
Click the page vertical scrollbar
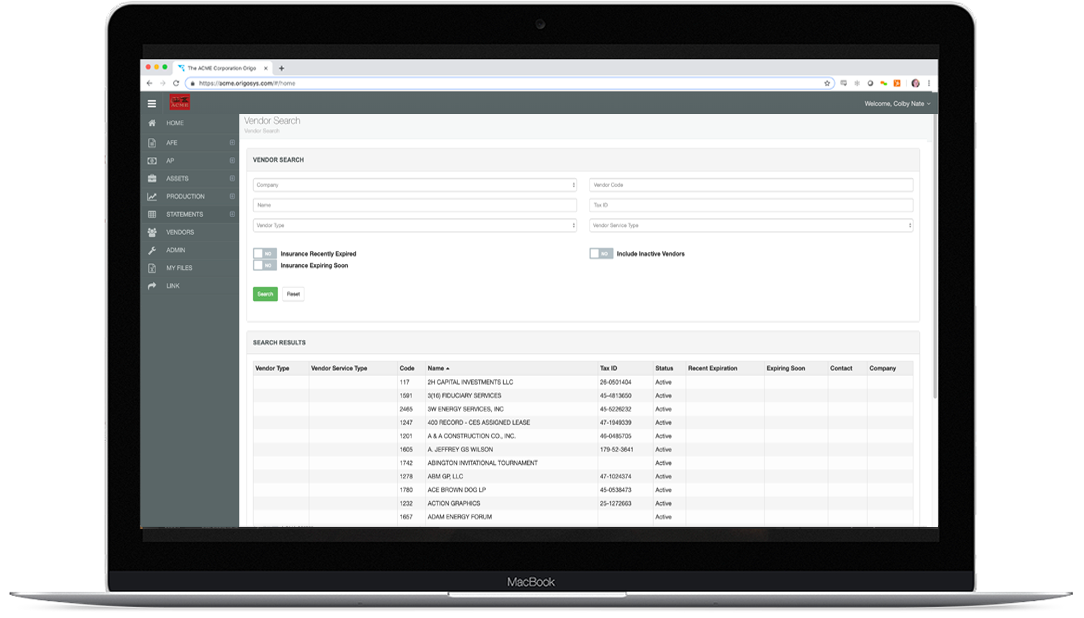[x=935, y=256]
